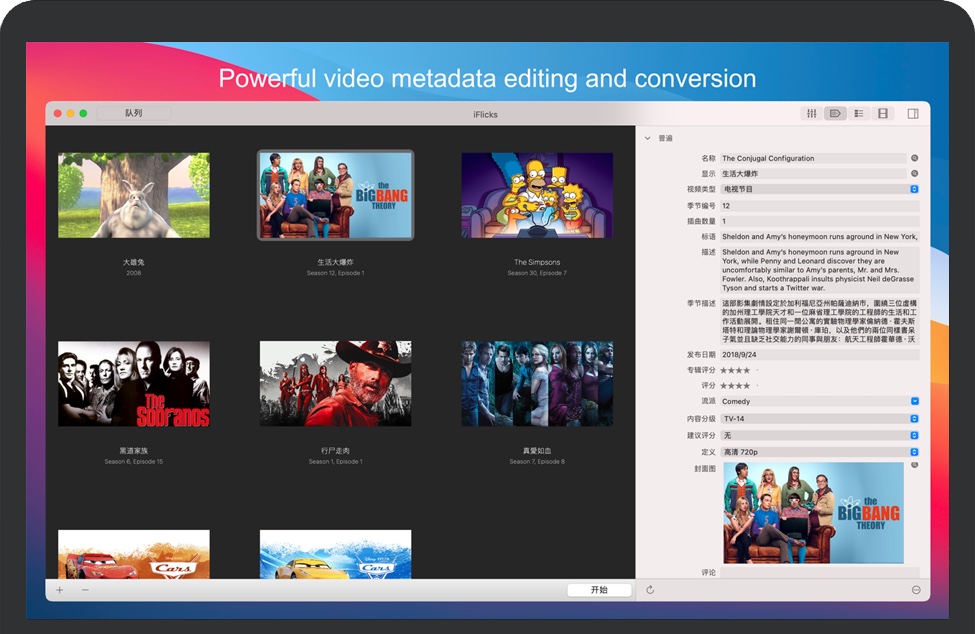Viewport: 975px width, 634px height.
Task: Click search icon next to 名称 field
Action: (x=914, y=158)
